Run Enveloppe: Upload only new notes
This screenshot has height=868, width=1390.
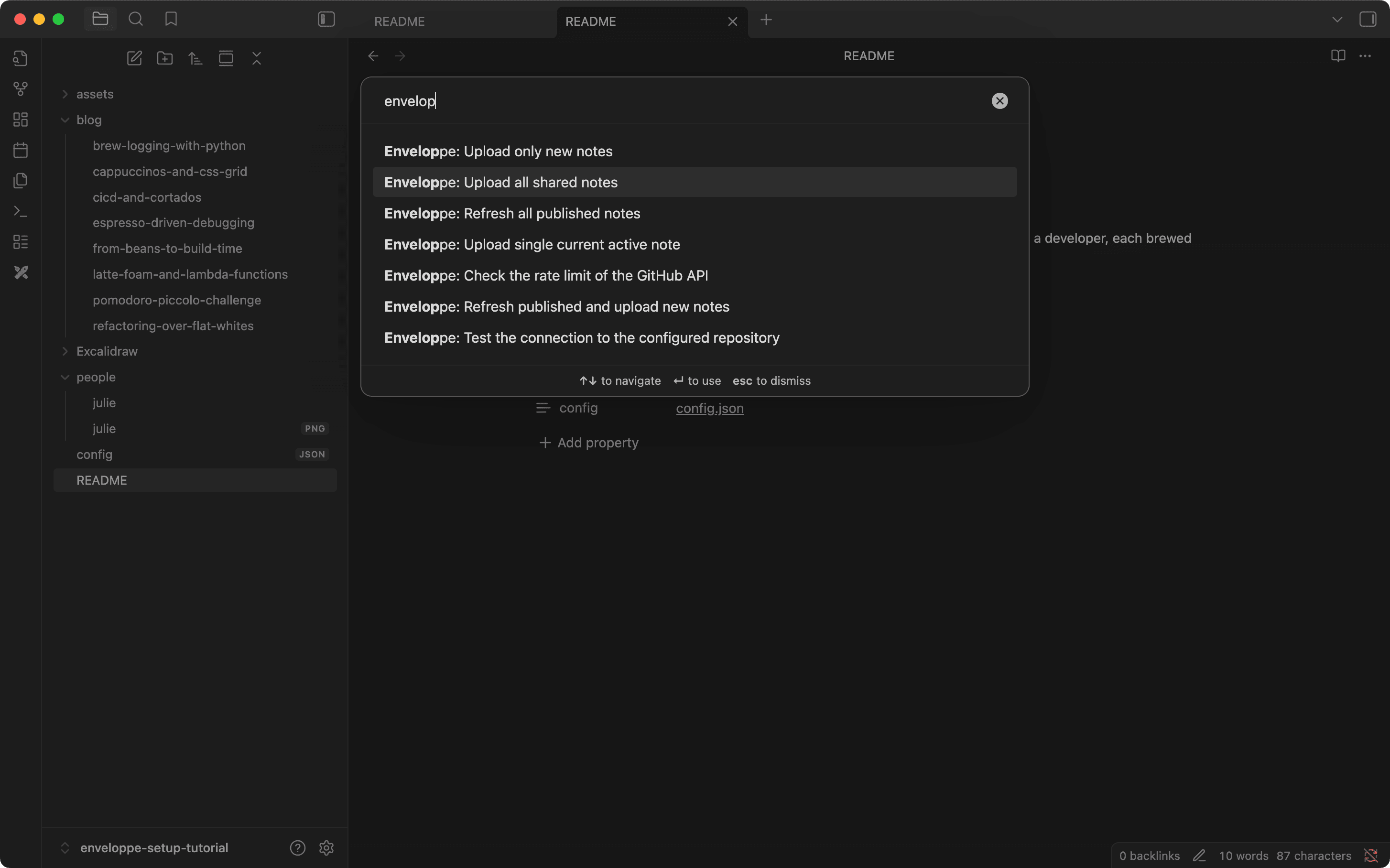pos(695,151)
